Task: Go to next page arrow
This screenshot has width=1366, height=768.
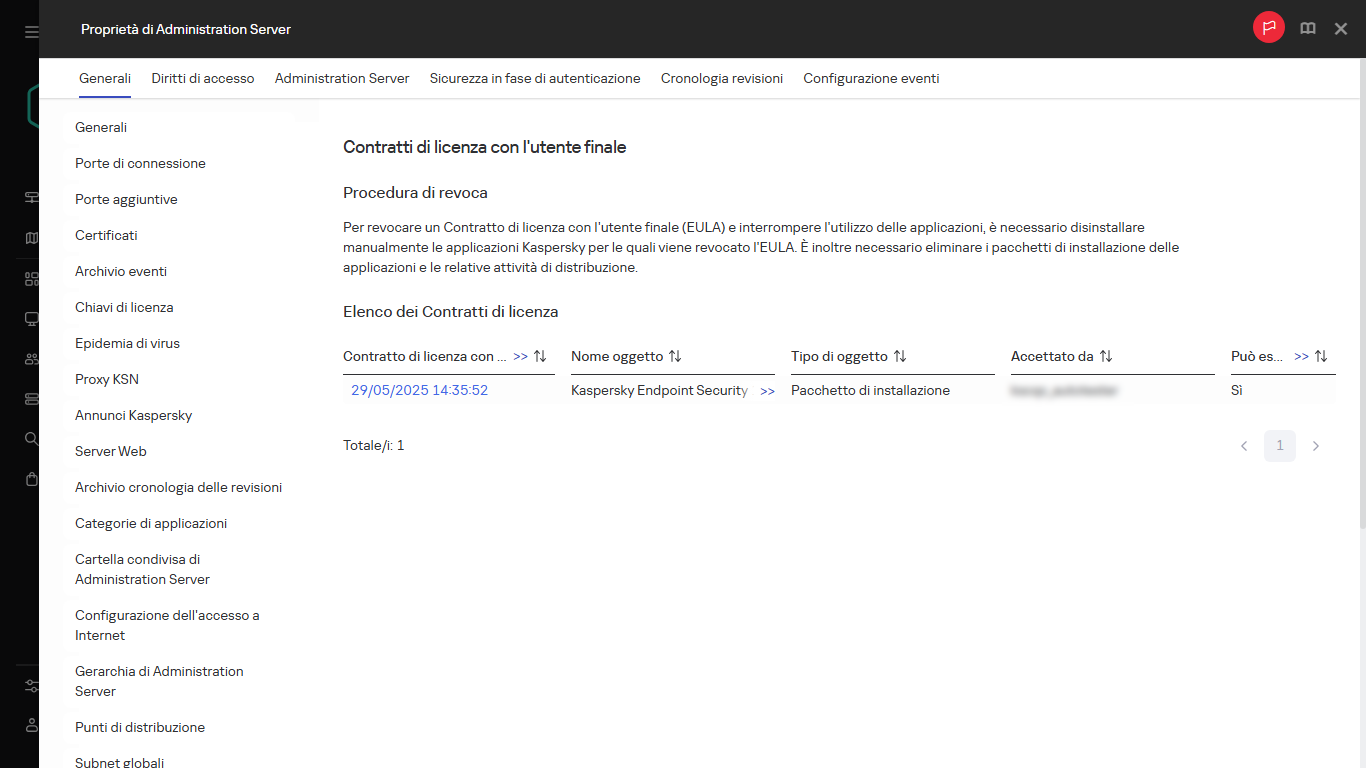Action: pyautogui.click(x=1316, y=446)
